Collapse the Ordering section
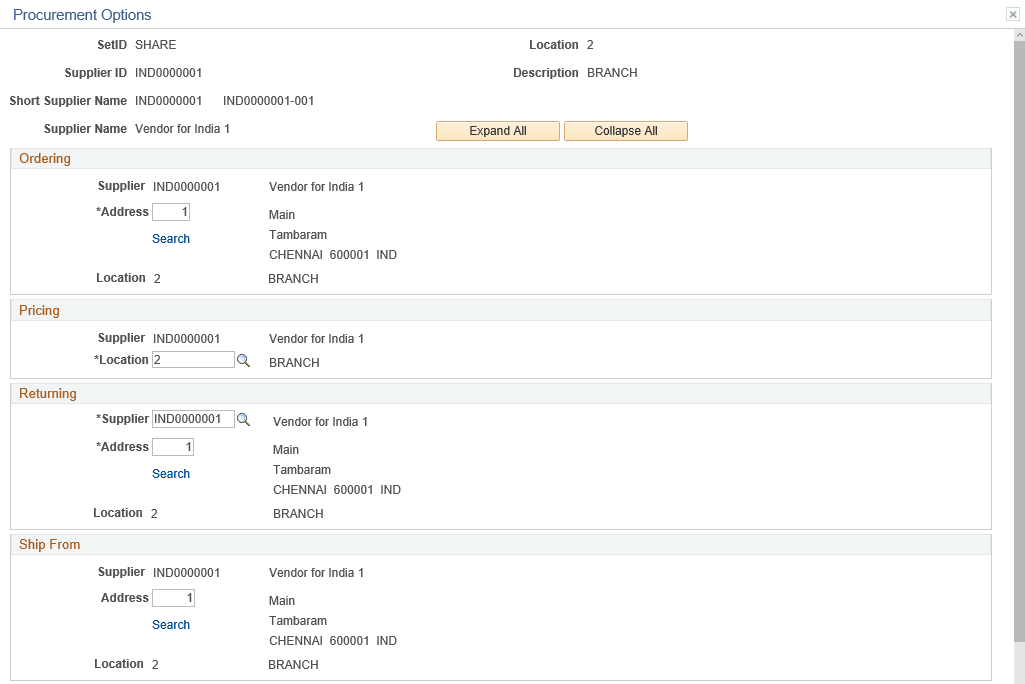Screen dimensions: 1025x684 pos(44,158)
